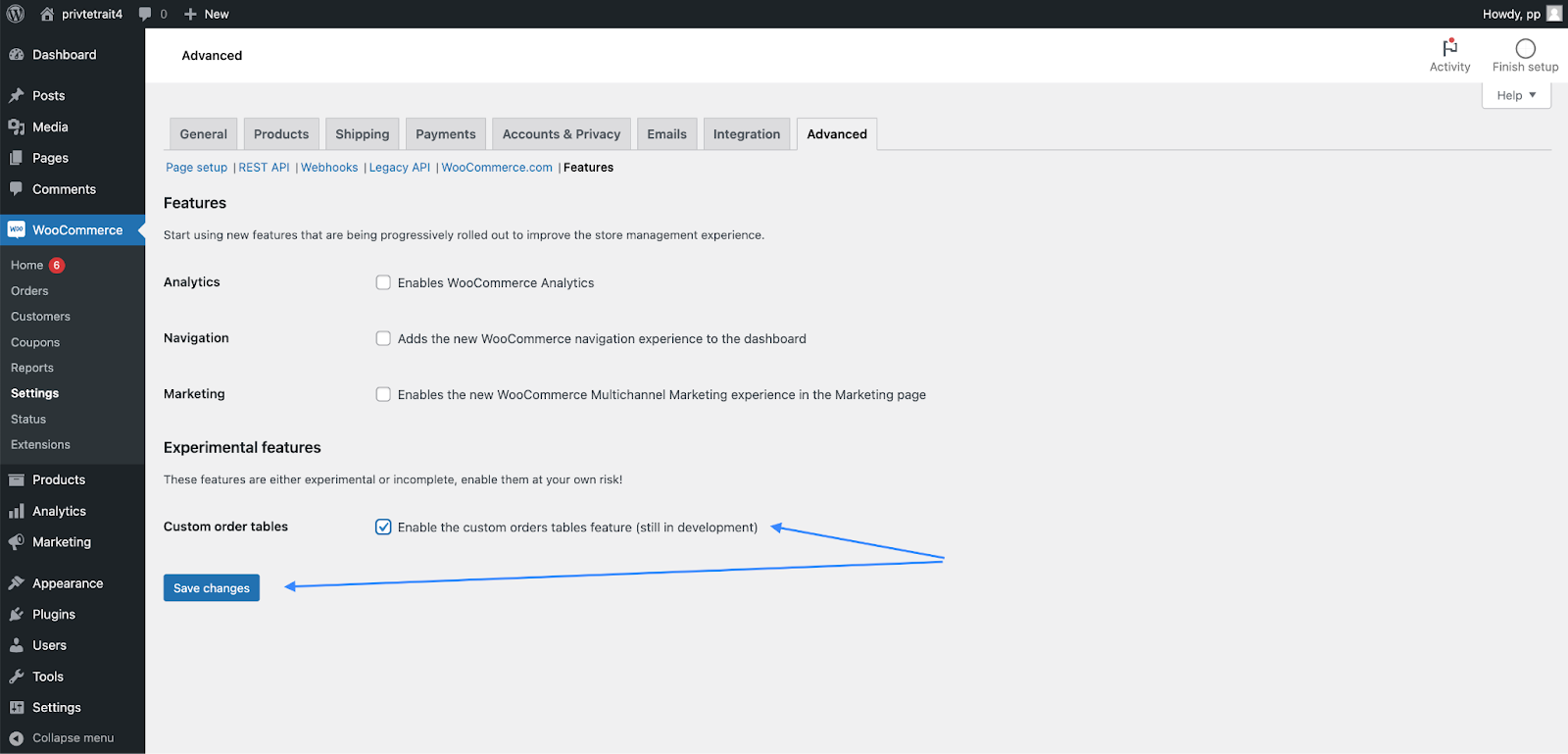Click the New label in admin bar

tap(217, 14)
